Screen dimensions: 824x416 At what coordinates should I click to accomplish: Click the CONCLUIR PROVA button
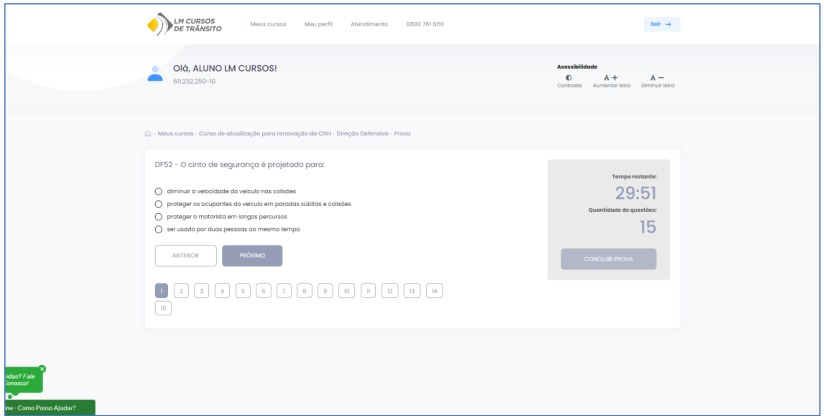[x=609, y=259]
